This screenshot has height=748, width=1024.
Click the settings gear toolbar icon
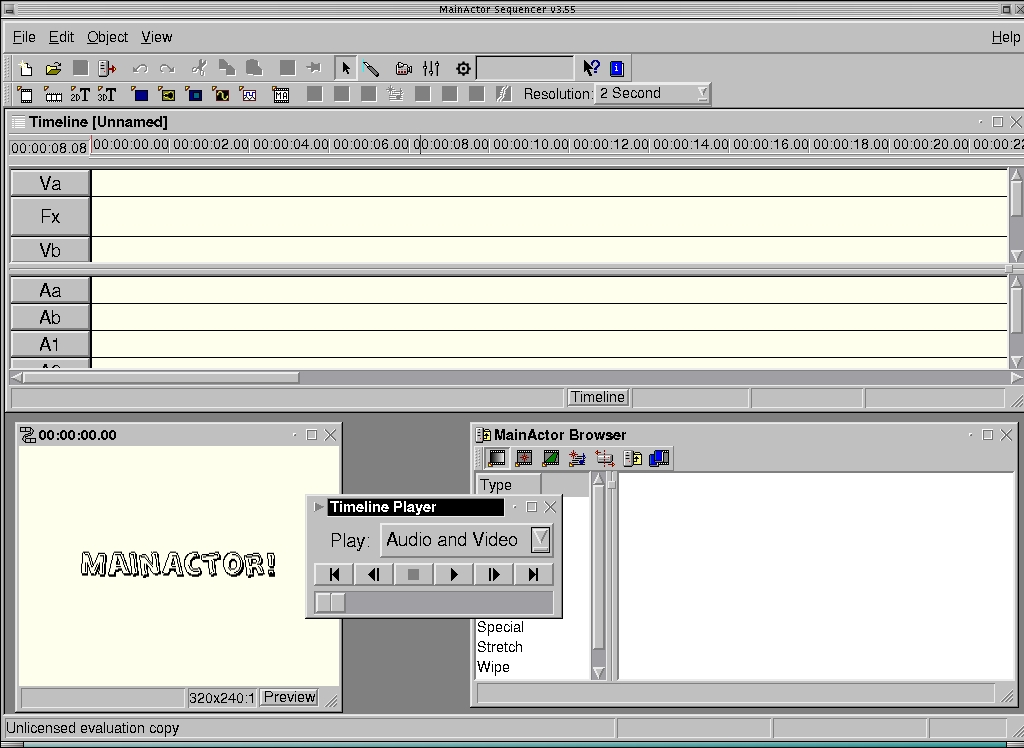pyautogui.click(x=462, y=68)
